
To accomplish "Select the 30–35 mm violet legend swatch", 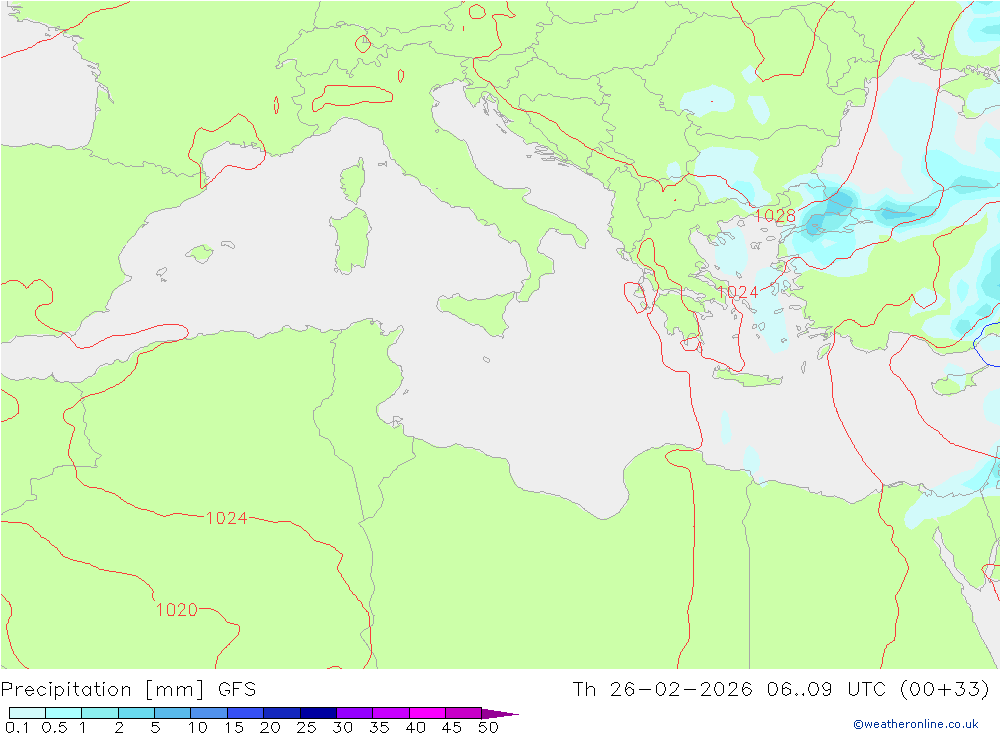I will point(355,713).
